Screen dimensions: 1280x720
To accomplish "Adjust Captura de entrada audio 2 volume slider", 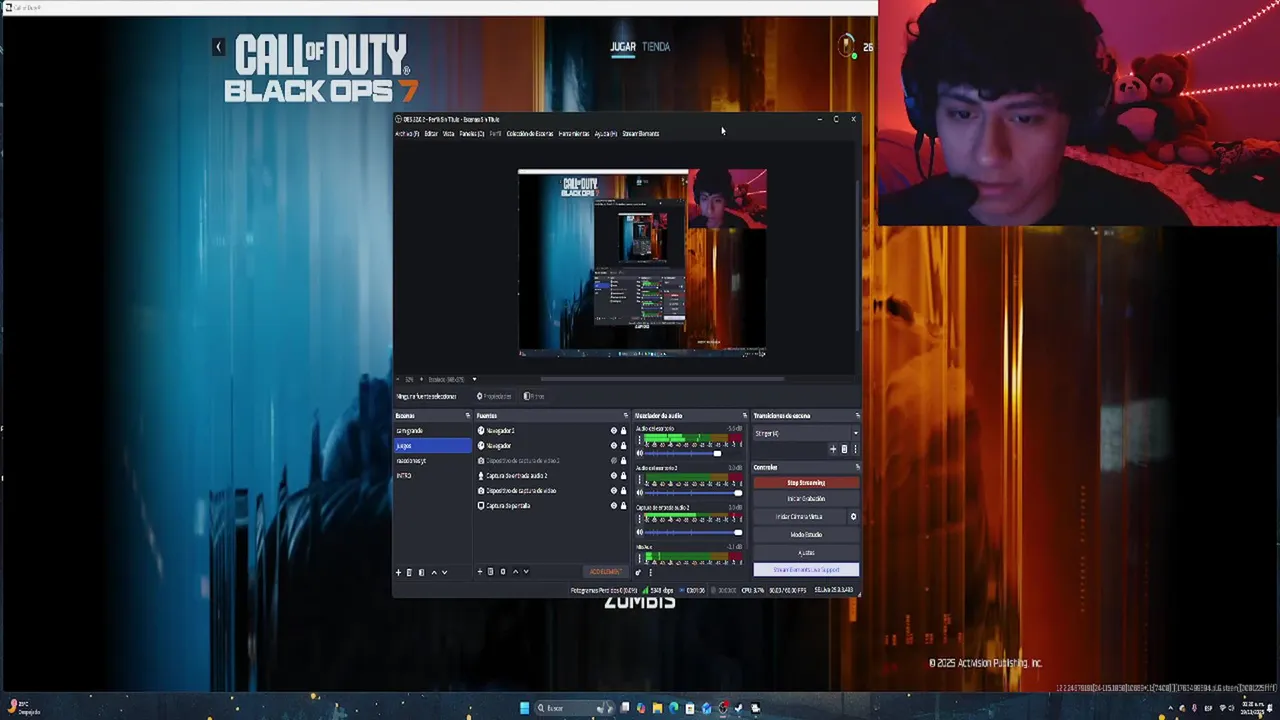I will (x=693, y=532).
